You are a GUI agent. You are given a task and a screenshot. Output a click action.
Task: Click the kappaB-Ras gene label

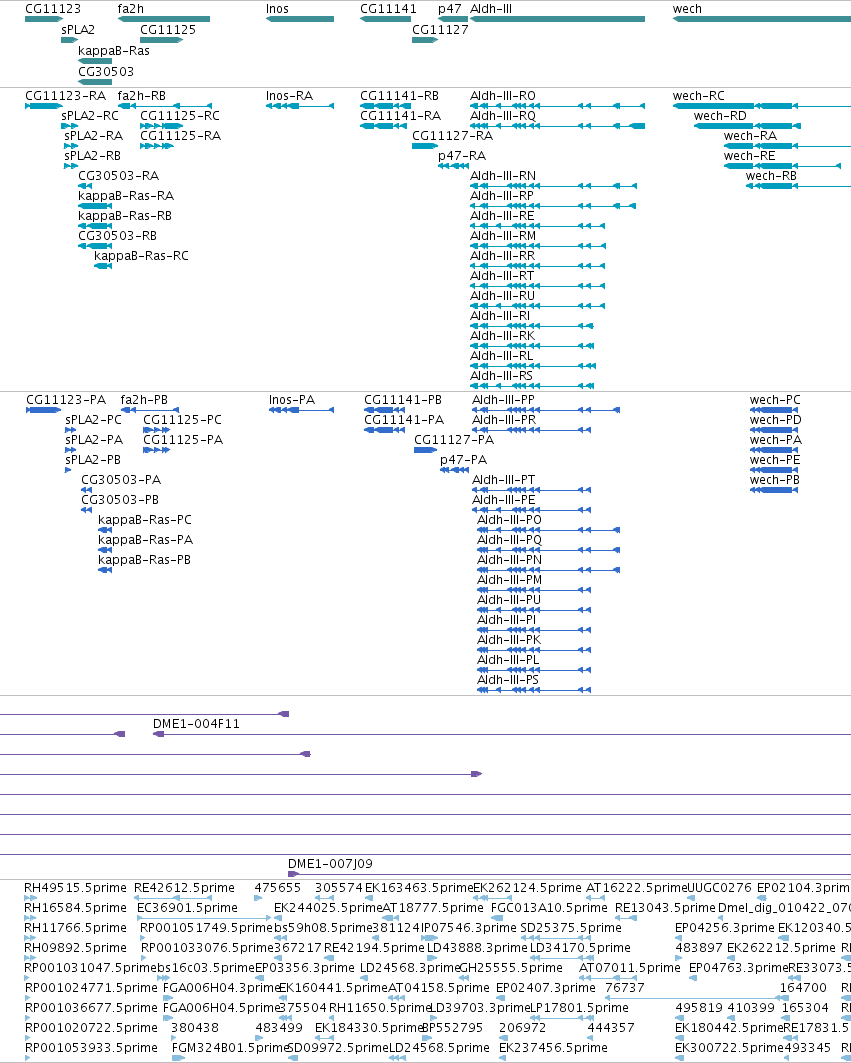(114, 51)
